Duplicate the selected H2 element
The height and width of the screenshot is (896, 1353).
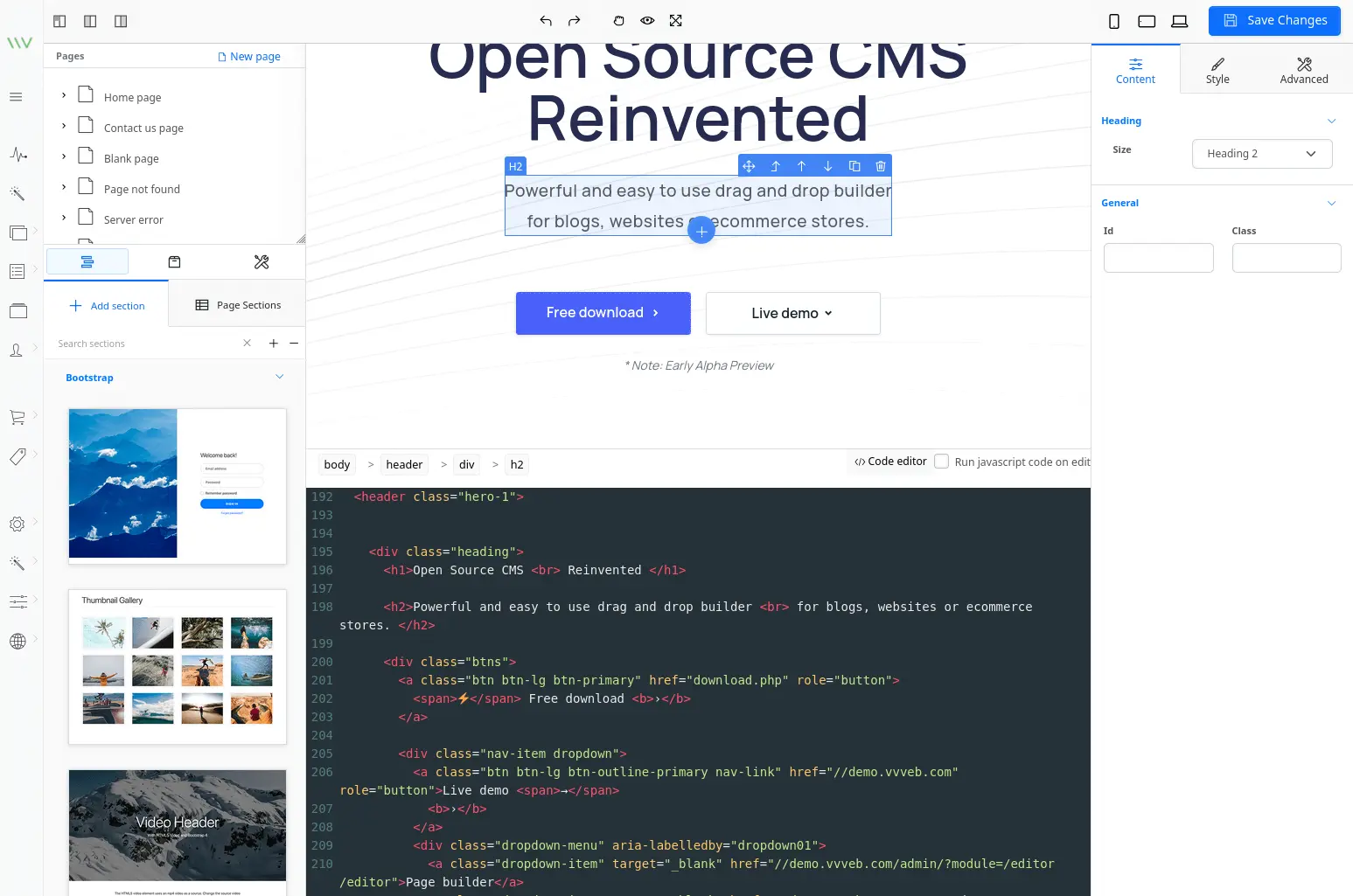point(854,165)
